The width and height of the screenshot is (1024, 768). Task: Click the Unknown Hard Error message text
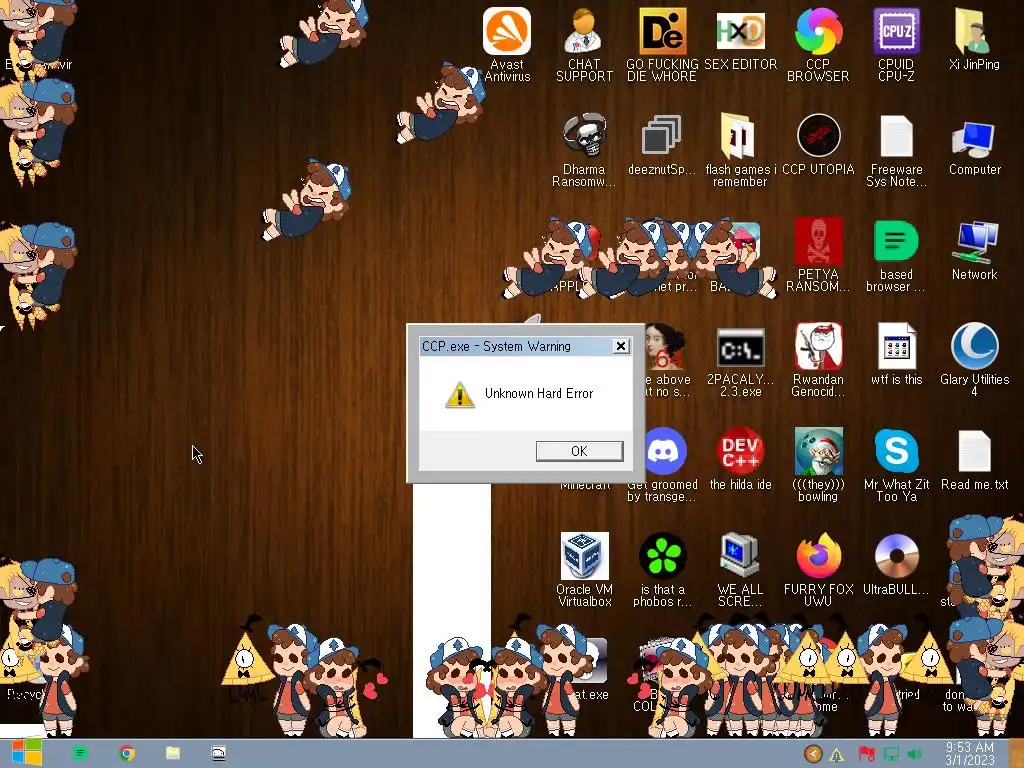(x=539, y=394)
